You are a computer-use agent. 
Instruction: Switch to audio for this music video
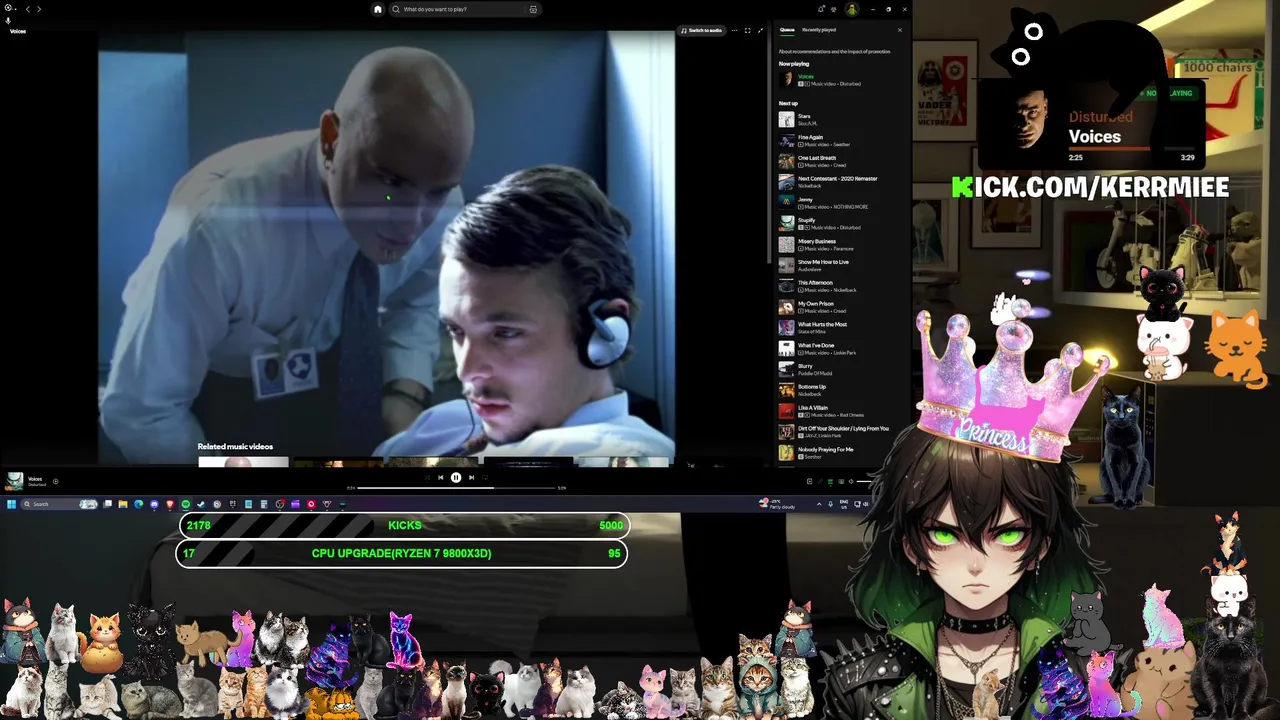pos(701,30)
